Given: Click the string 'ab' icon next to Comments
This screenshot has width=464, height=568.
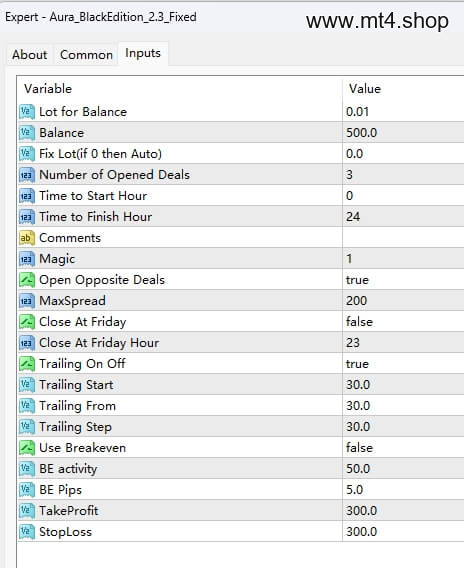Looking at the screenshot, I should pos(27,238).
